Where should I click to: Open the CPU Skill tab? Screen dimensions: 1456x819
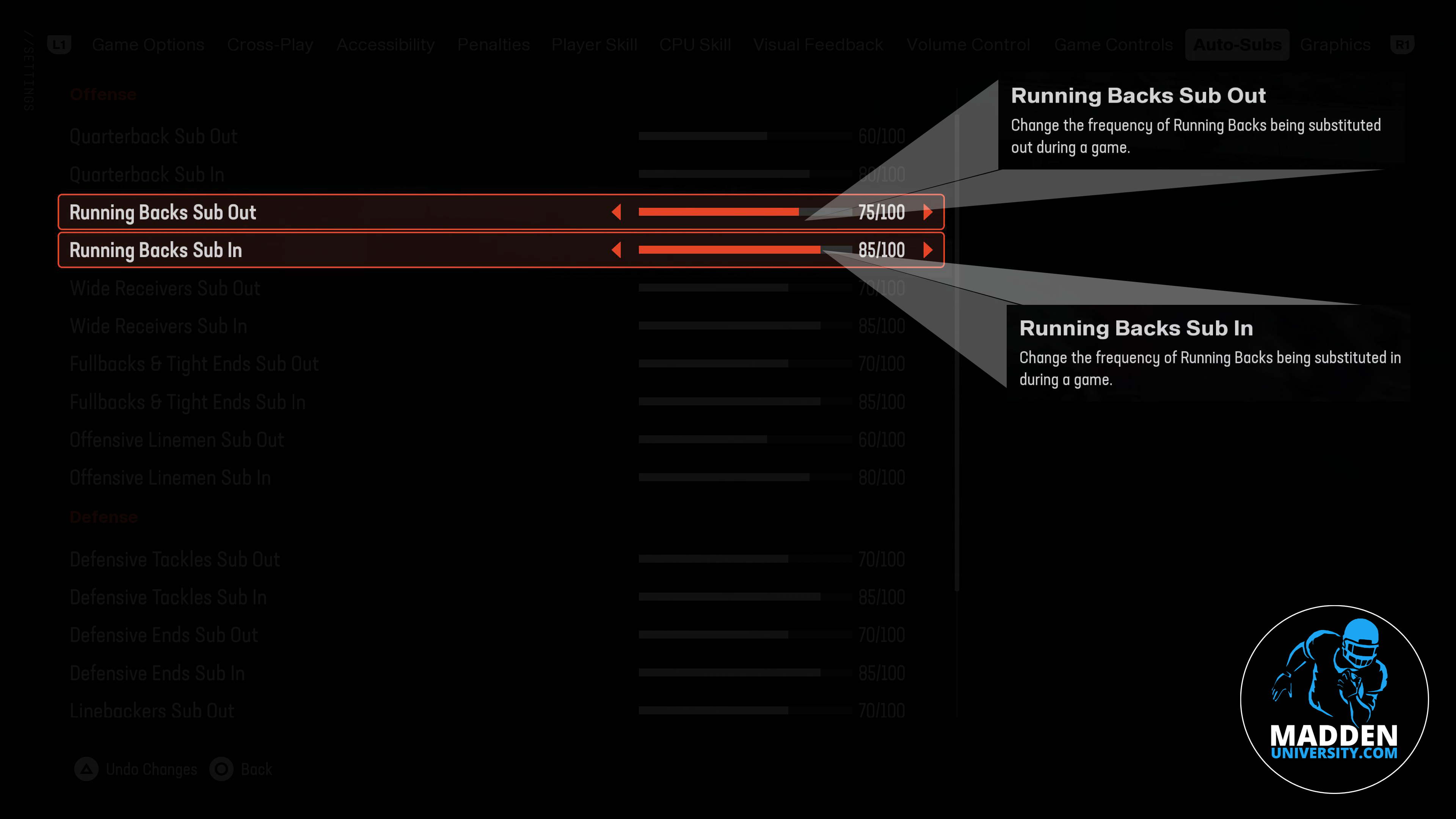point(695,45)
